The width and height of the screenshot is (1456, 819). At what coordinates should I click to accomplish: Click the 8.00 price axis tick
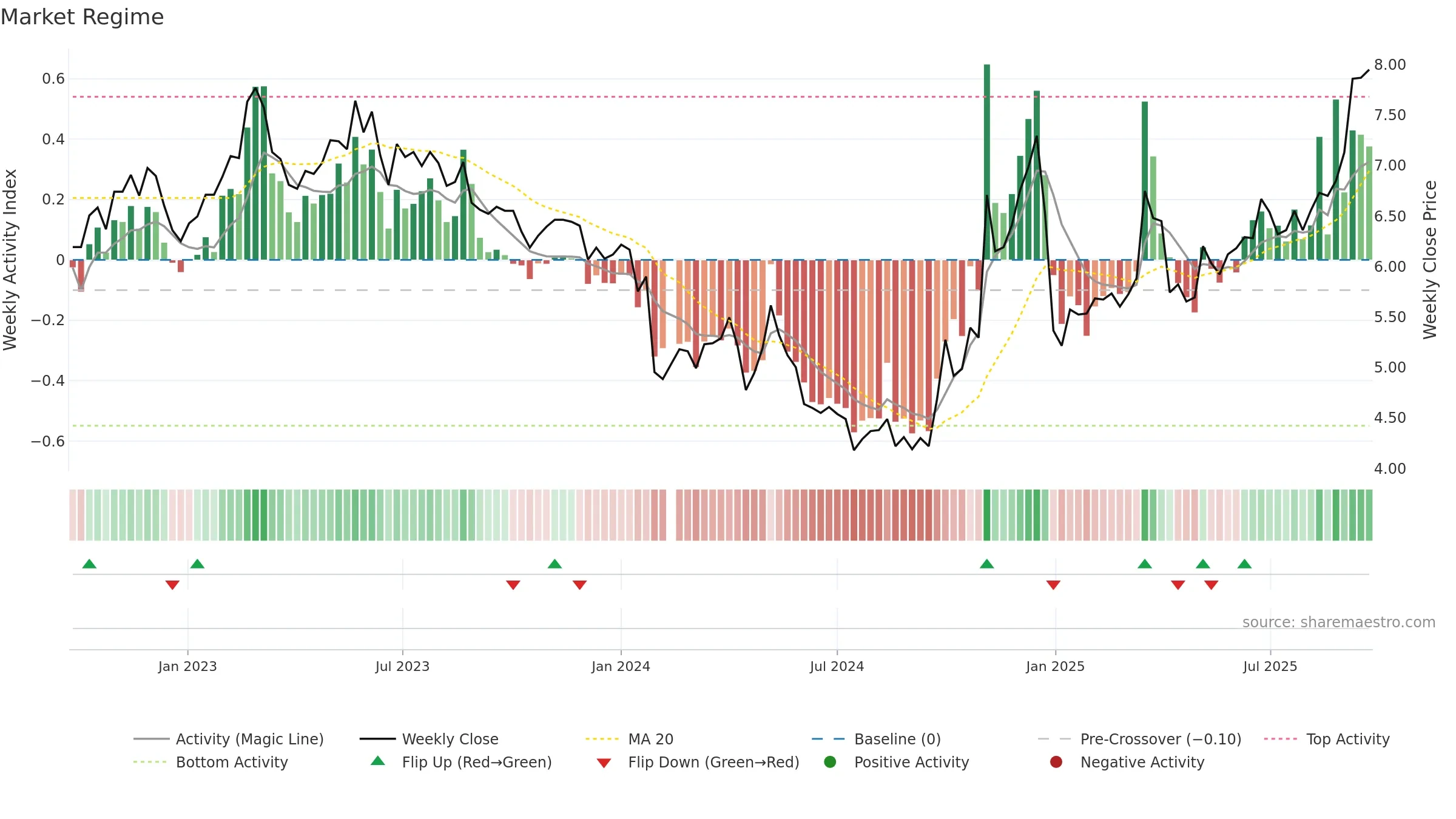click(1390, 64)
